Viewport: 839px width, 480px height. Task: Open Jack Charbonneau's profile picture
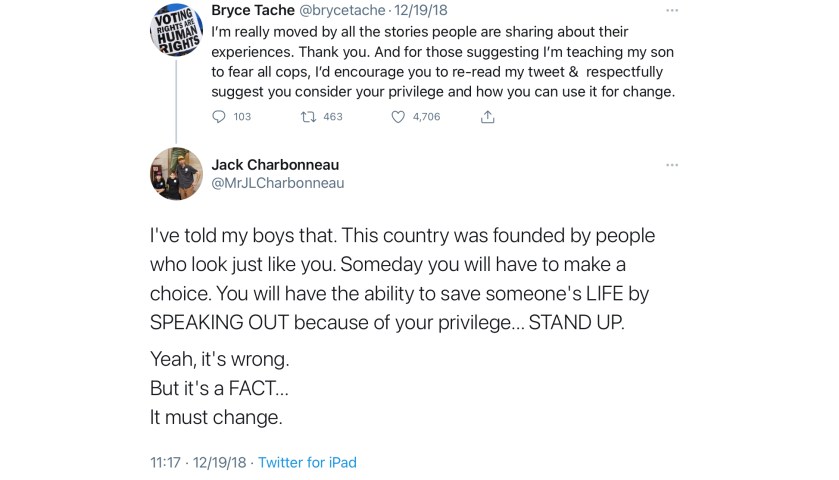point(176,174)
